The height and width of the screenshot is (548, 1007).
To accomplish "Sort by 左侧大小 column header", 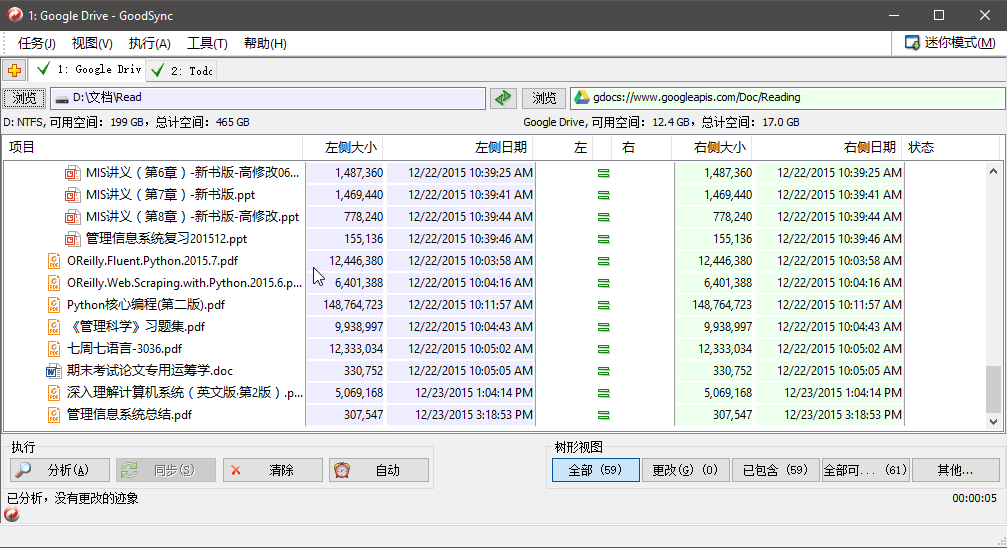I will (343, 148).
